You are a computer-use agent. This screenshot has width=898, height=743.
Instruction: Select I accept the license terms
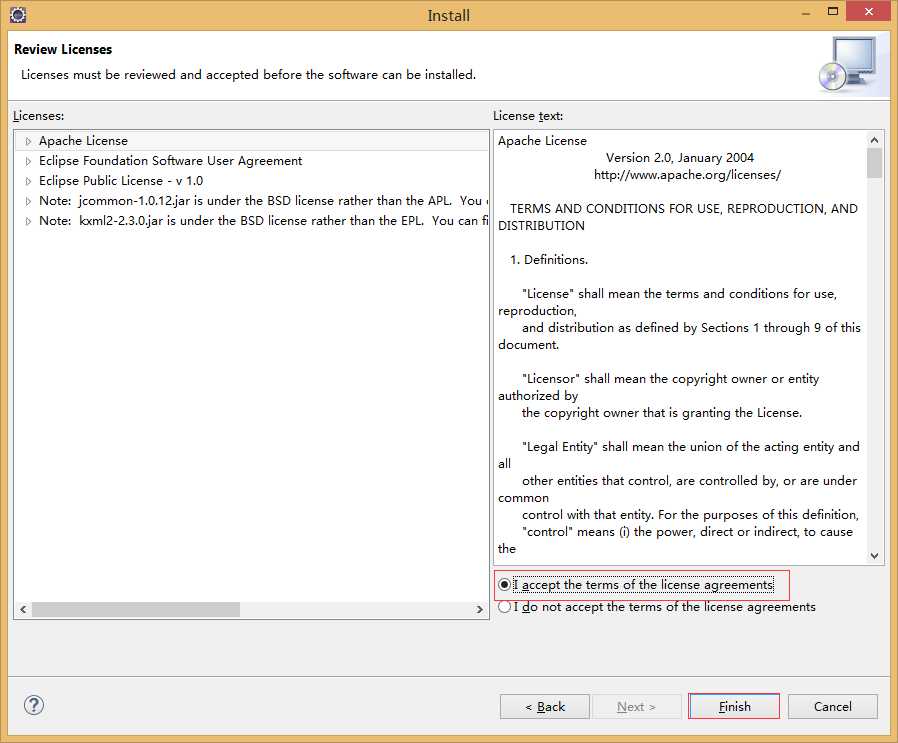click(505, 585)
